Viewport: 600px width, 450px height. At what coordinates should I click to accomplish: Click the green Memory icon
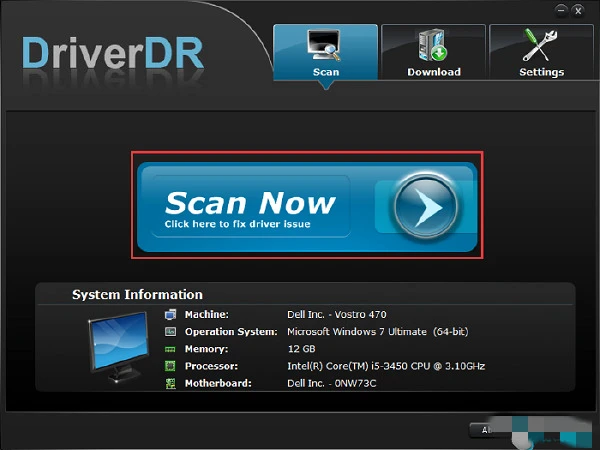click(171, 349)
